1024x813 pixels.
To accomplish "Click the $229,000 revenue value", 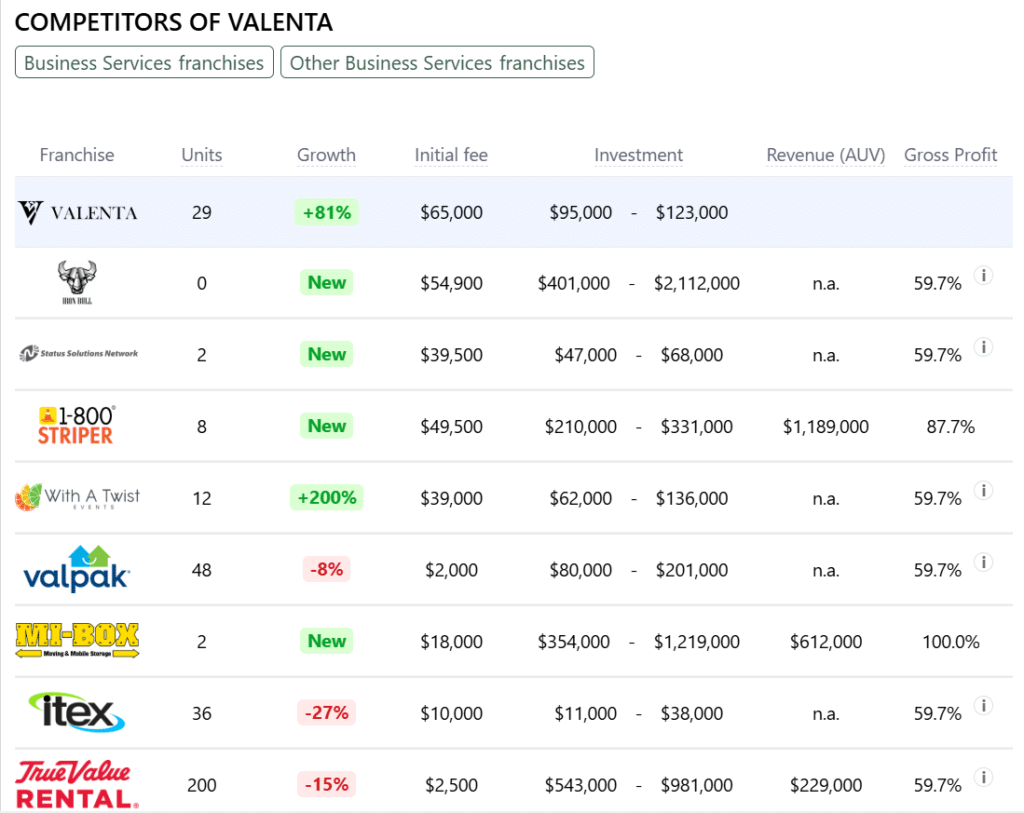I will [x=825, y=786].
